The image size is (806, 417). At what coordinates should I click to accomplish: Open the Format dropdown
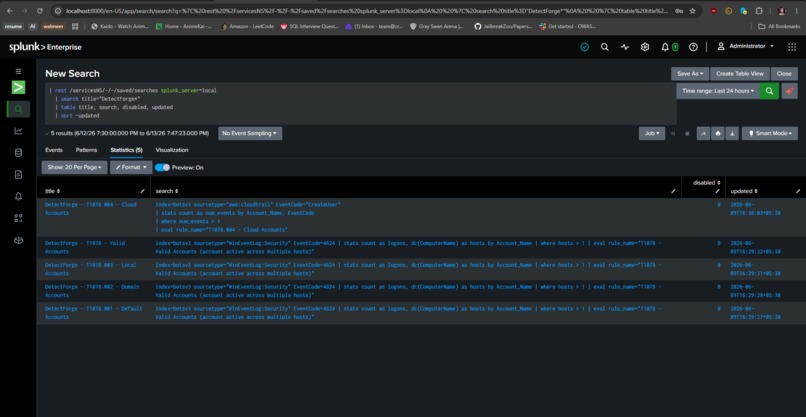pyautogui.click(x=131, y=167)
